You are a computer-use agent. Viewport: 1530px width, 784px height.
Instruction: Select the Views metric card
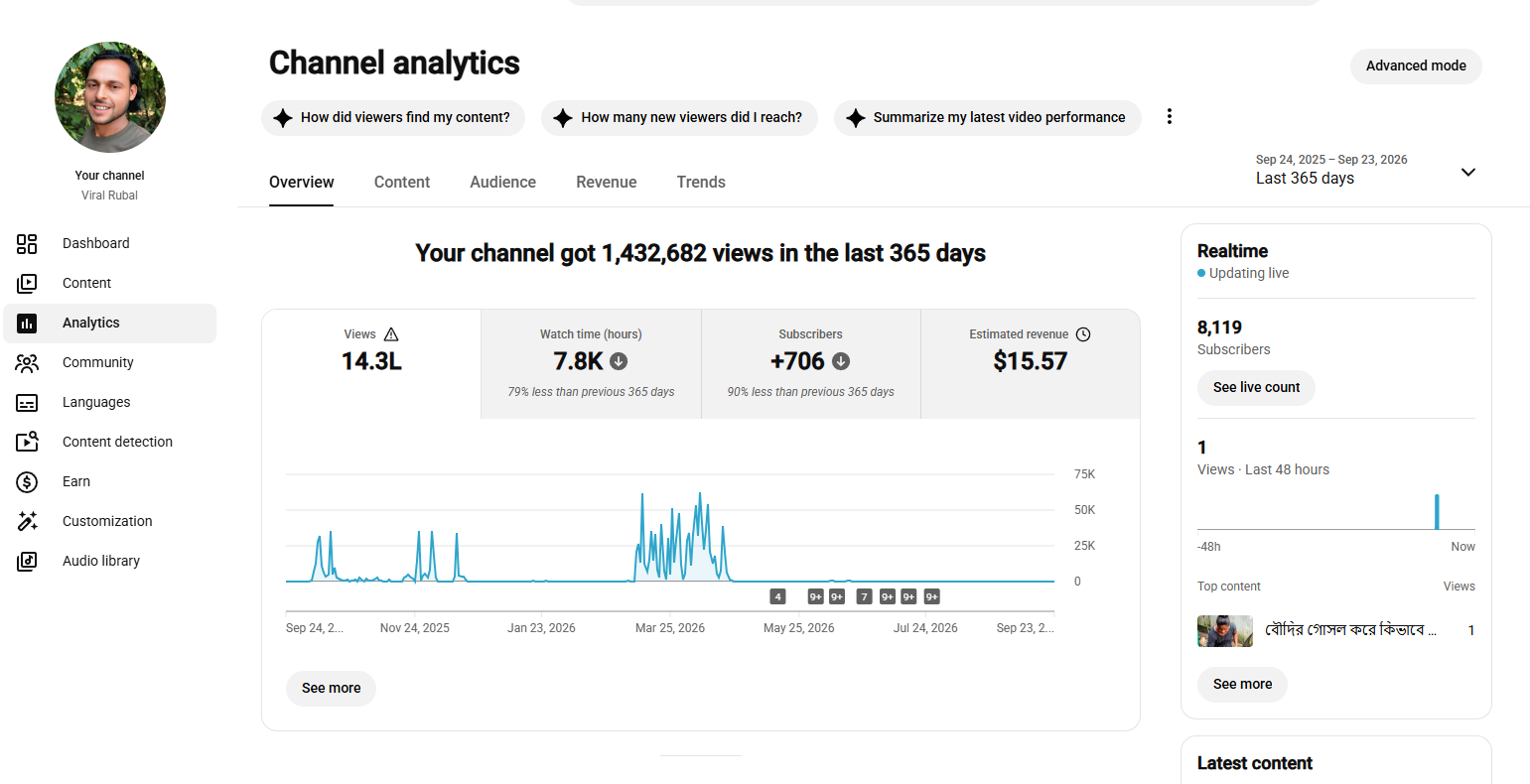[x=371, y=364]
